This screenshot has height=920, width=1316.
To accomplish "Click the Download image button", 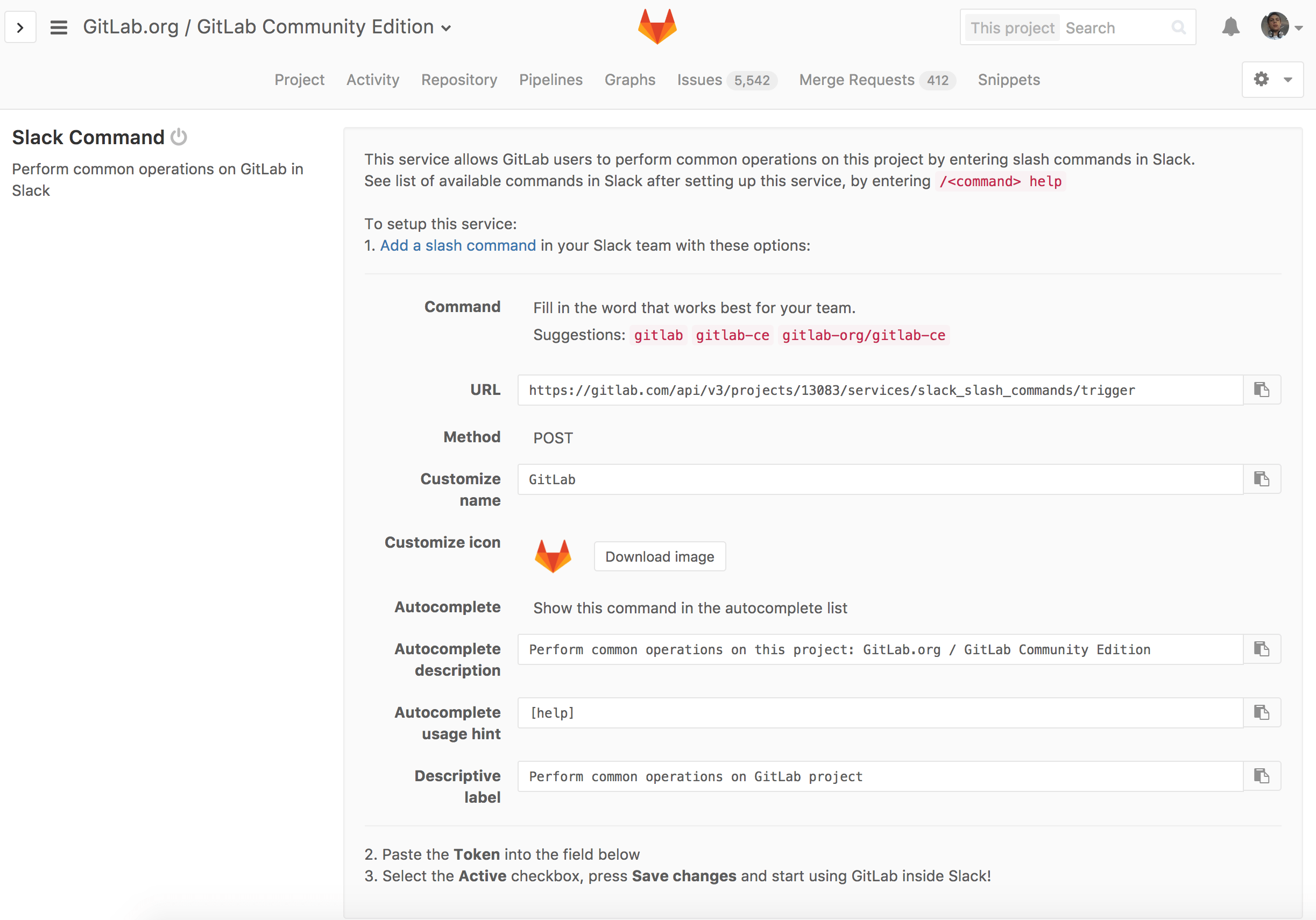I will (x=659, y=556).
